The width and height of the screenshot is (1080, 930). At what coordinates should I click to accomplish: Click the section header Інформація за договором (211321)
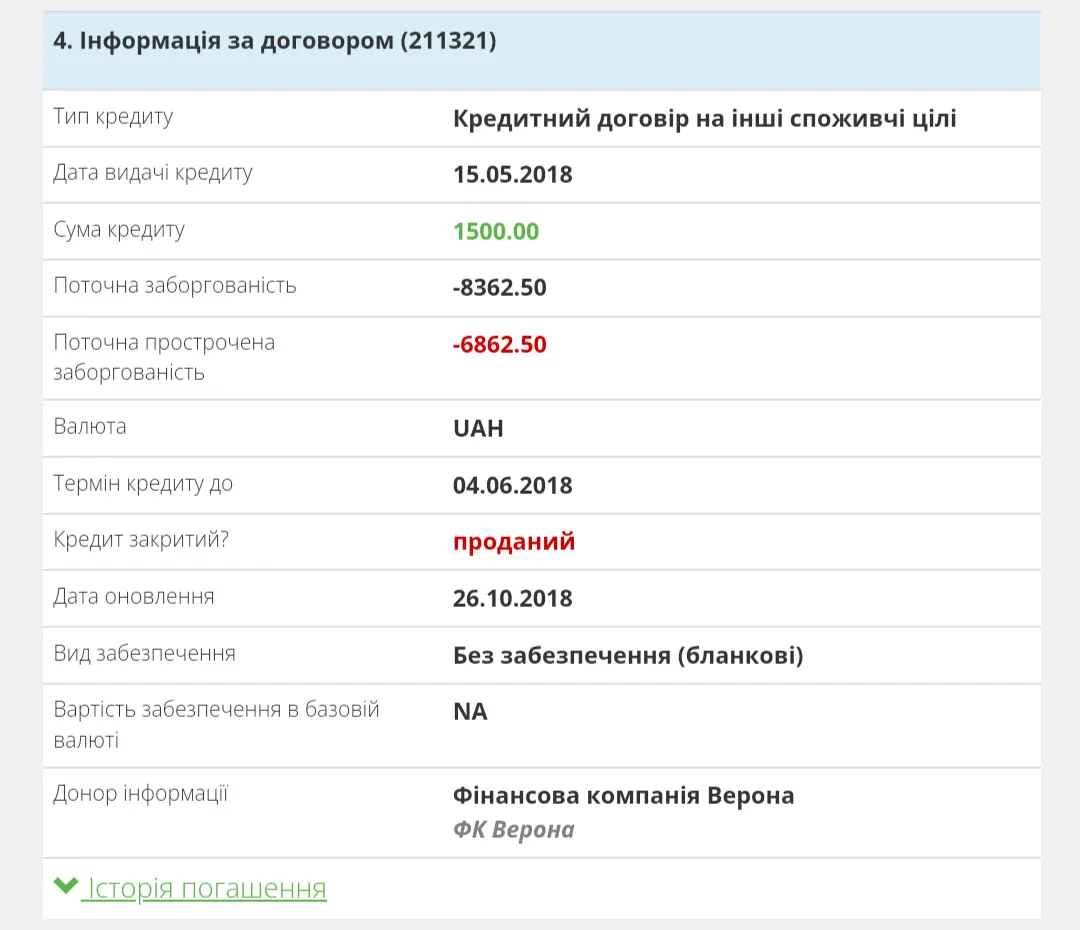pos(275,41)
